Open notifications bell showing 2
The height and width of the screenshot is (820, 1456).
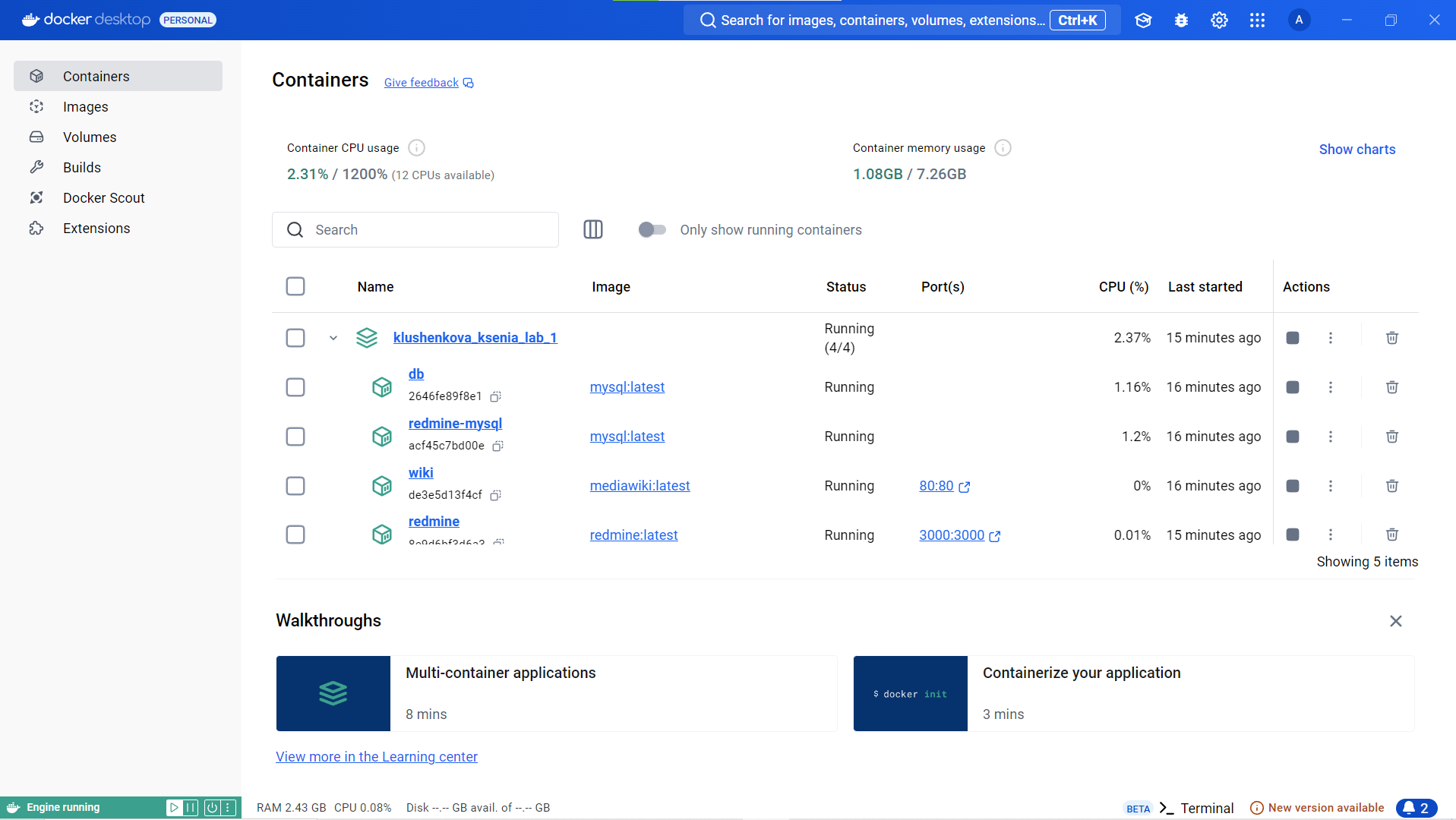1416,808
